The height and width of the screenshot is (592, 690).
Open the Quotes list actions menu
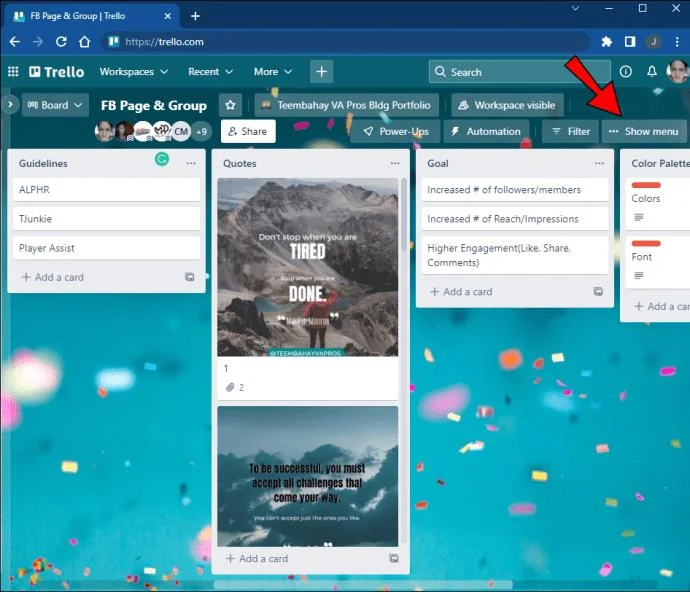tap(395, 163)
